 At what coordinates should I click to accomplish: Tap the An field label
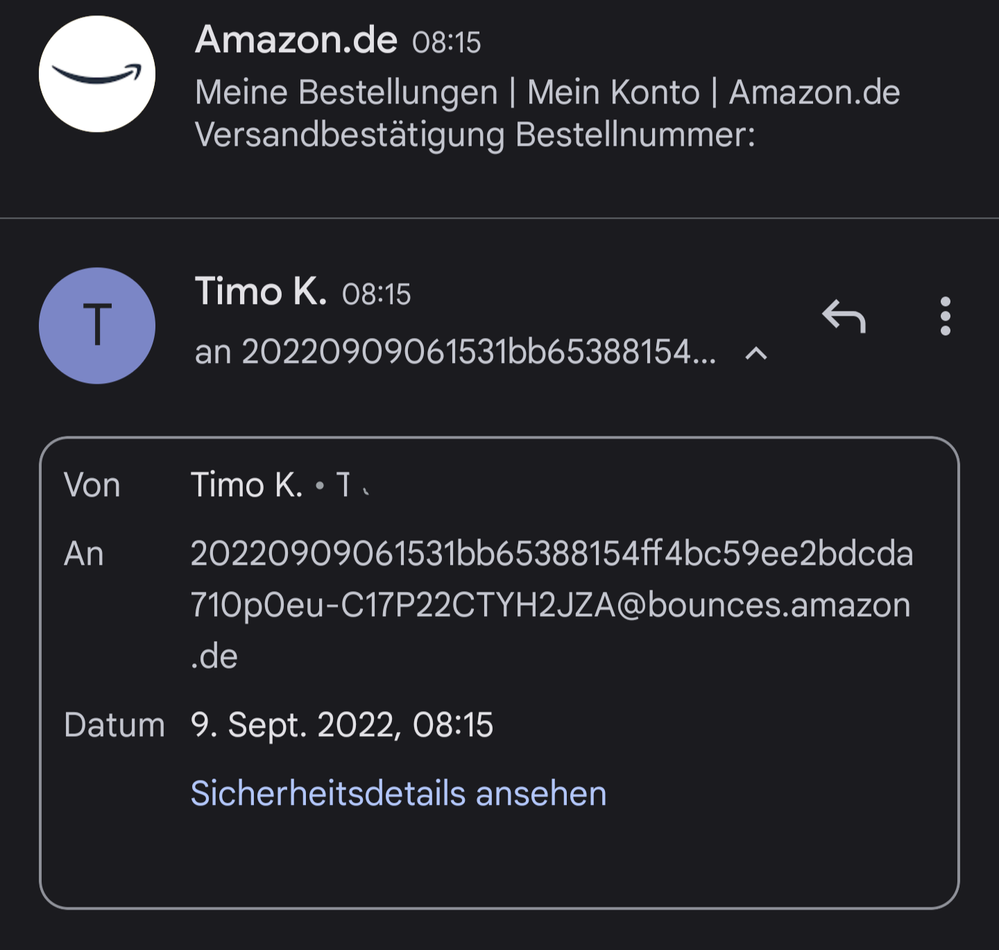point(84,553)
